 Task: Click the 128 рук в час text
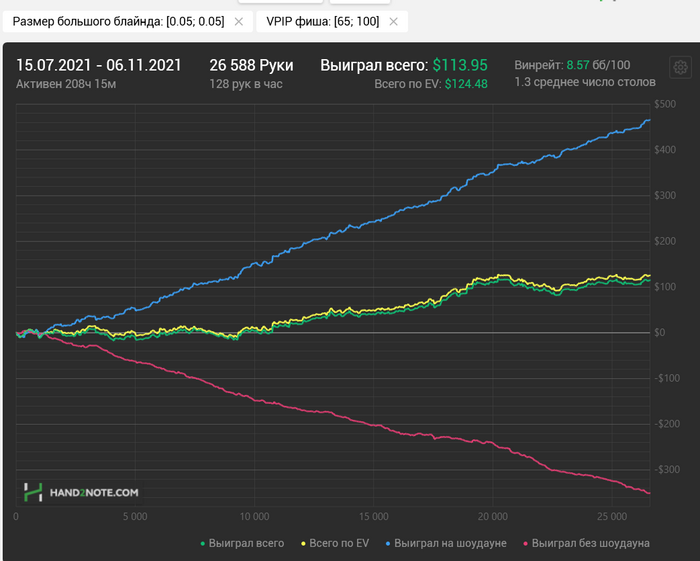(246, 84)
